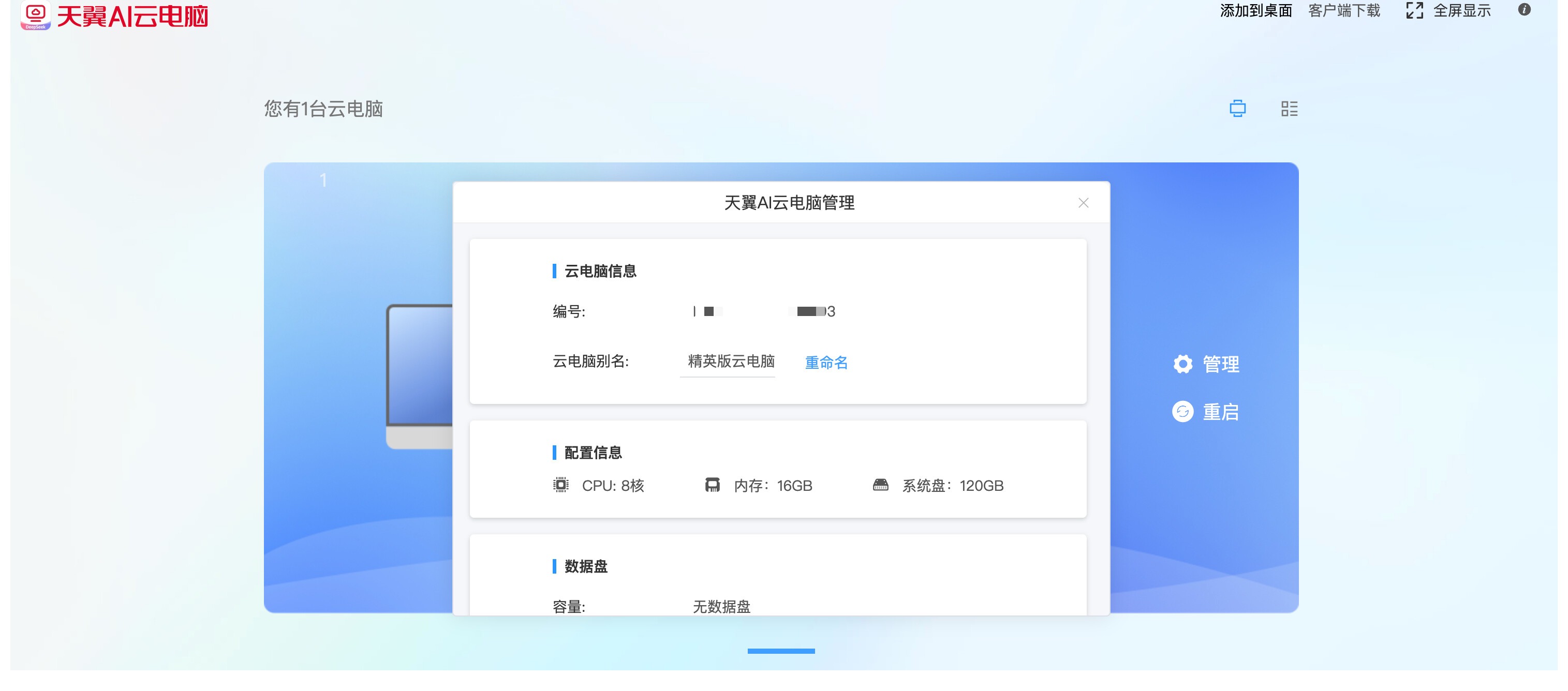
Task: Click the 编号 serial number value
Action: pos(764,311)
